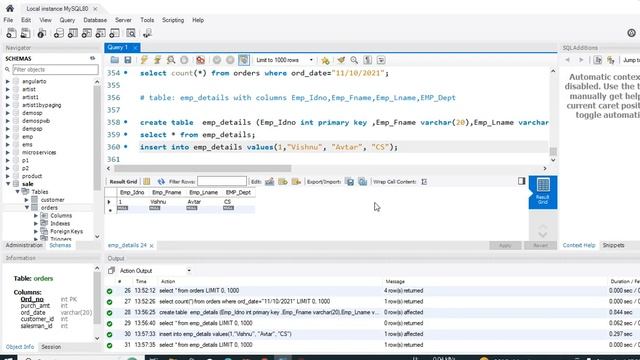Click the delete selected rows icon
This screenshot has height=360, width=640.
296,182
